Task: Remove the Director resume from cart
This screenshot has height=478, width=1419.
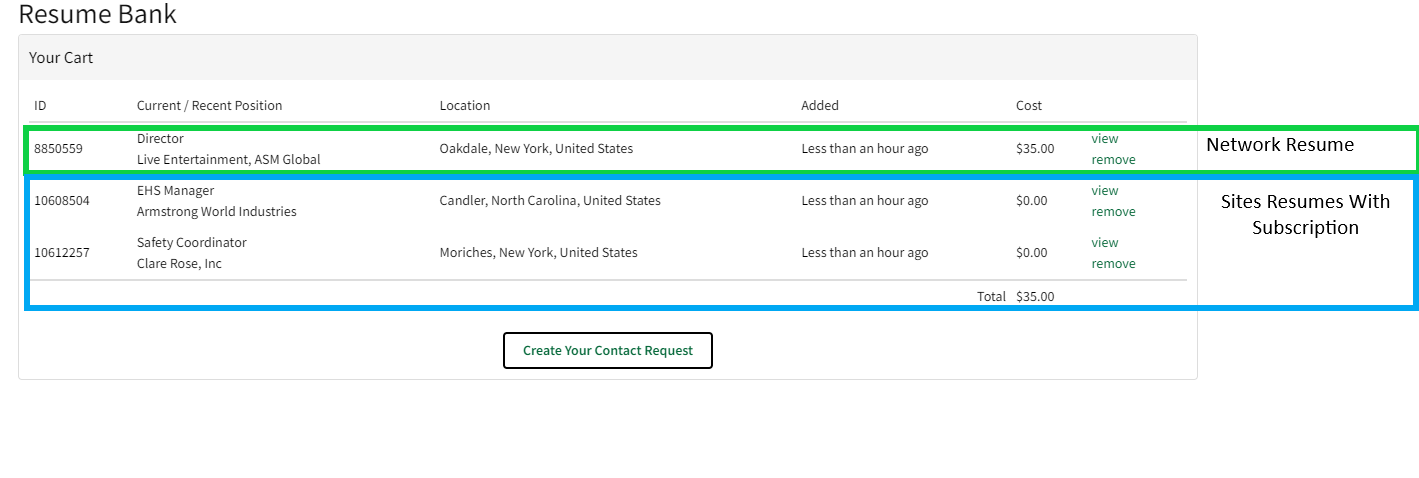Action: coord(1113,159)
